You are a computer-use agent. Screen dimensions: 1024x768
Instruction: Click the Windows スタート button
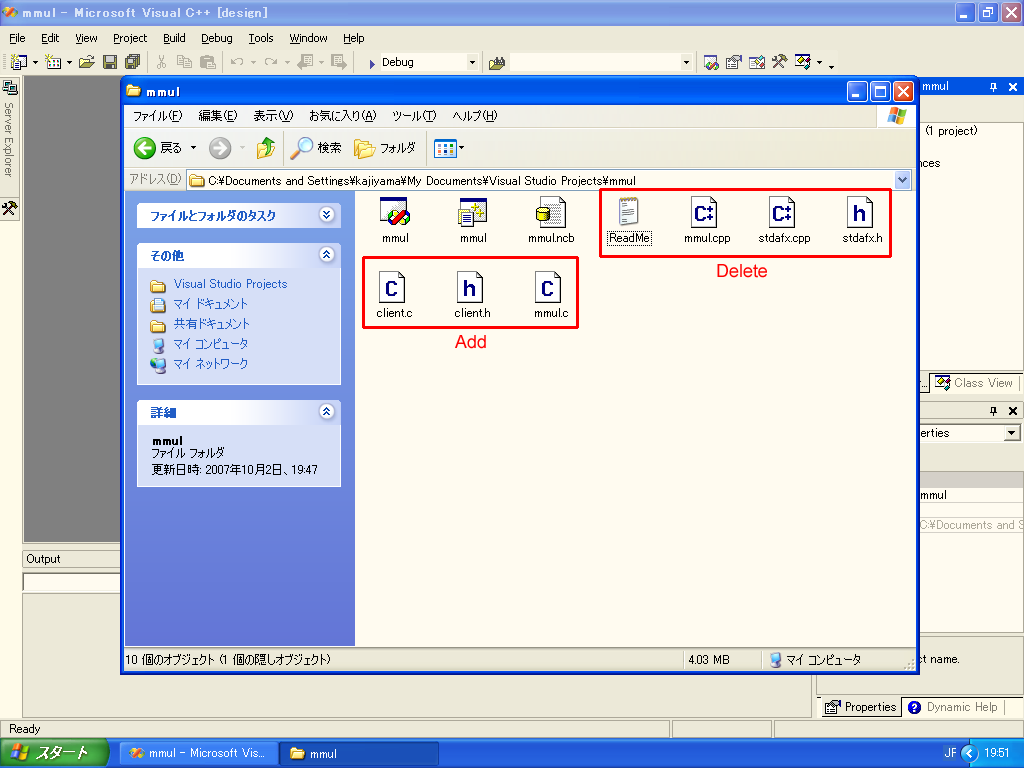click(x=55, y=753)
